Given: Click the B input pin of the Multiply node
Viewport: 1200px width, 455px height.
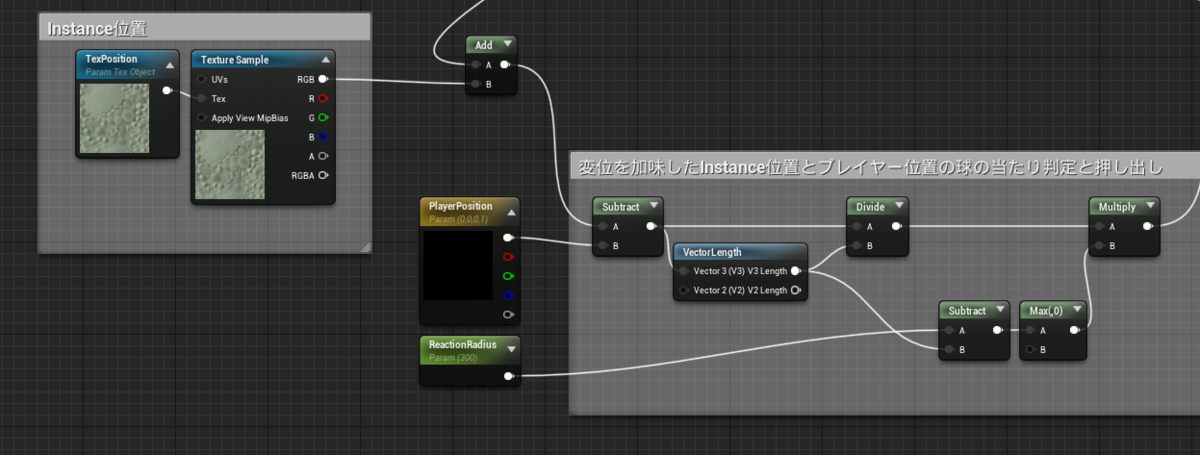Looking at the screenshot, I should (x=1098, y=245).
